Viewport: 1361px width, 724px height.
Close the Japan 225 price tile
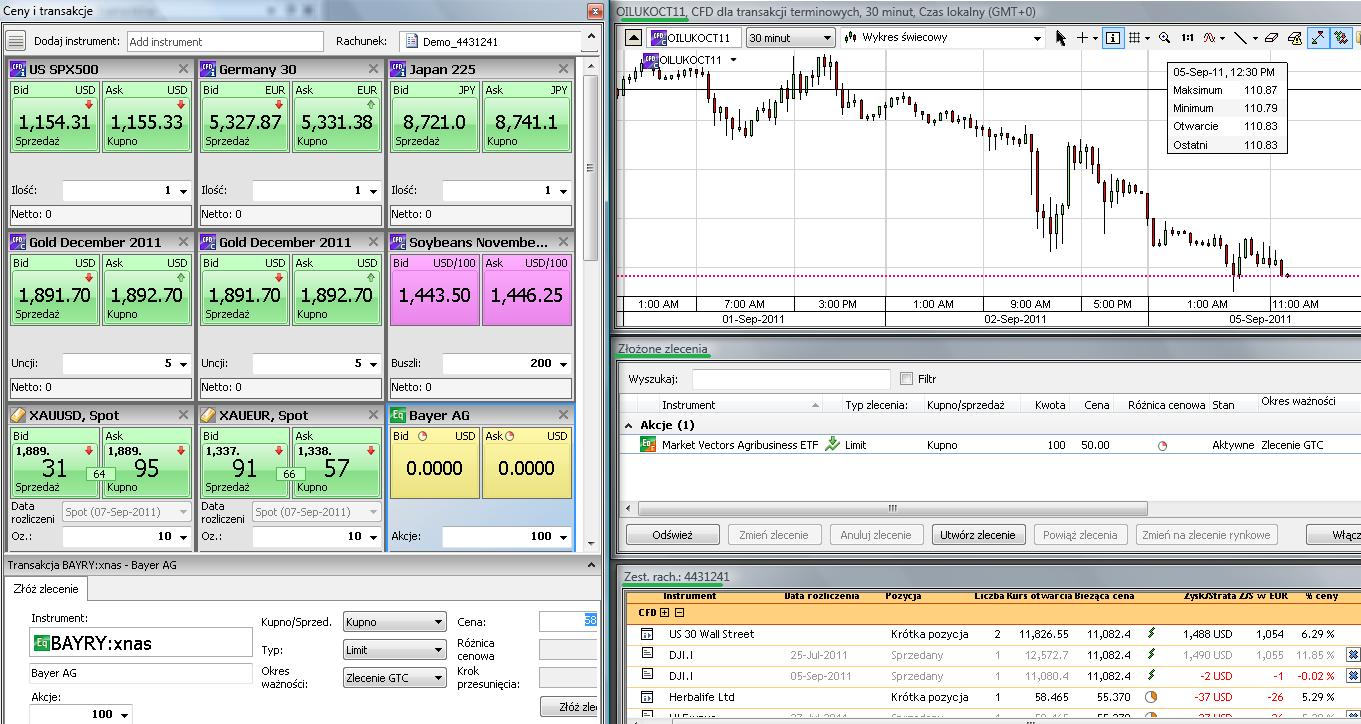click(563, 69)
